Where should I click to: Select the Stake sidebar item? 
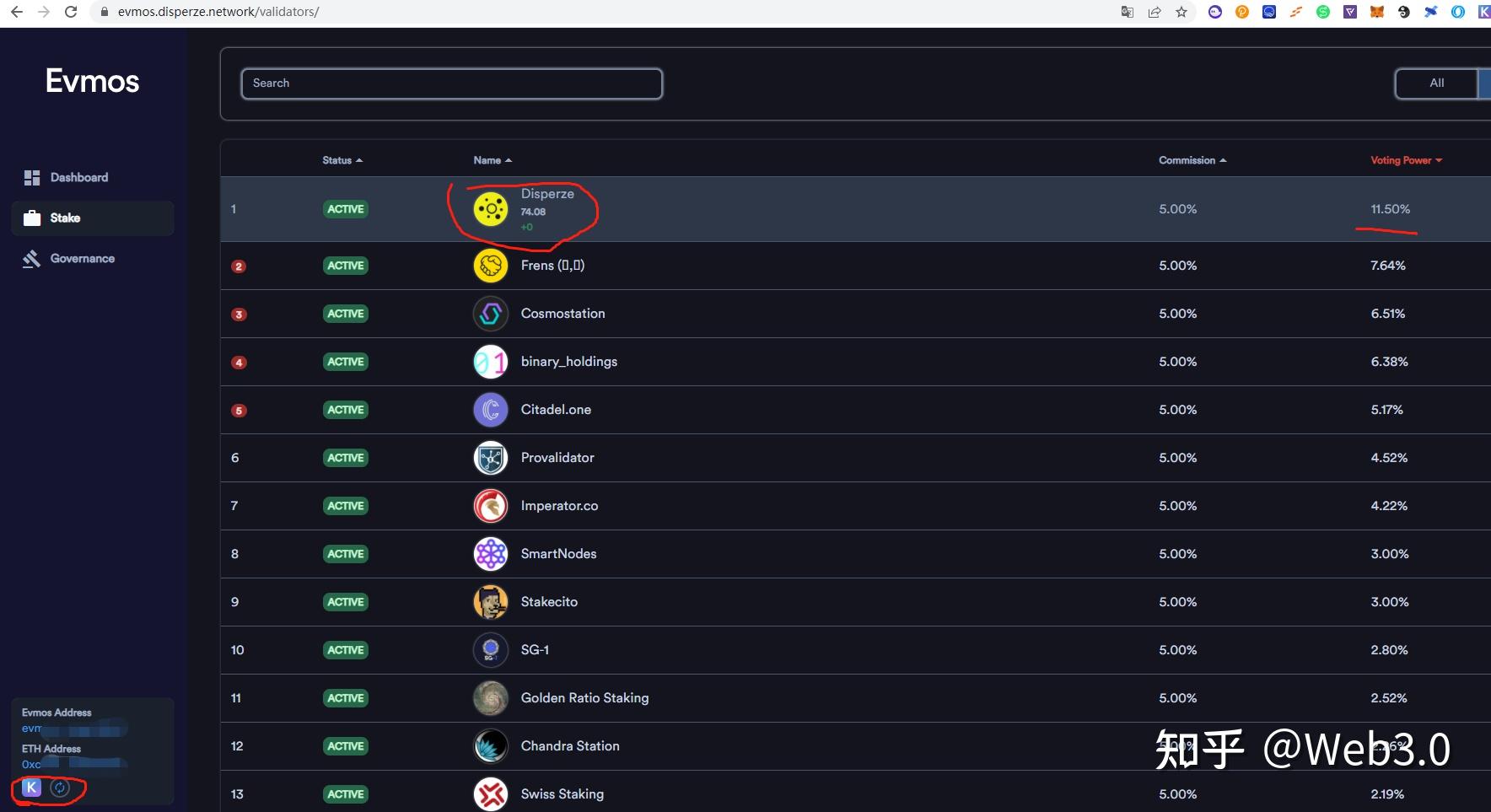point(93,218)
